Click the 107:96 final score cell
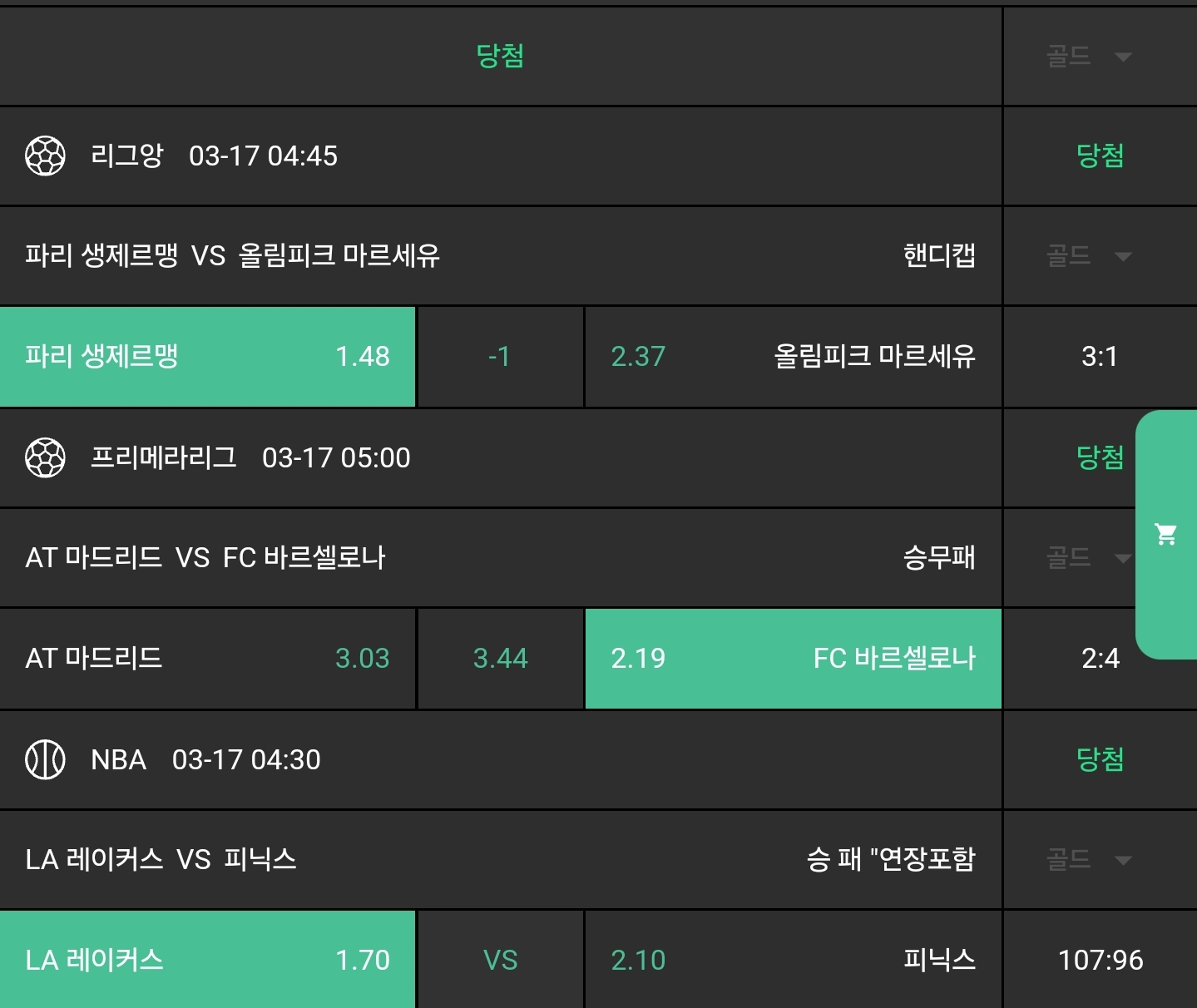 tap(1100, 960)
